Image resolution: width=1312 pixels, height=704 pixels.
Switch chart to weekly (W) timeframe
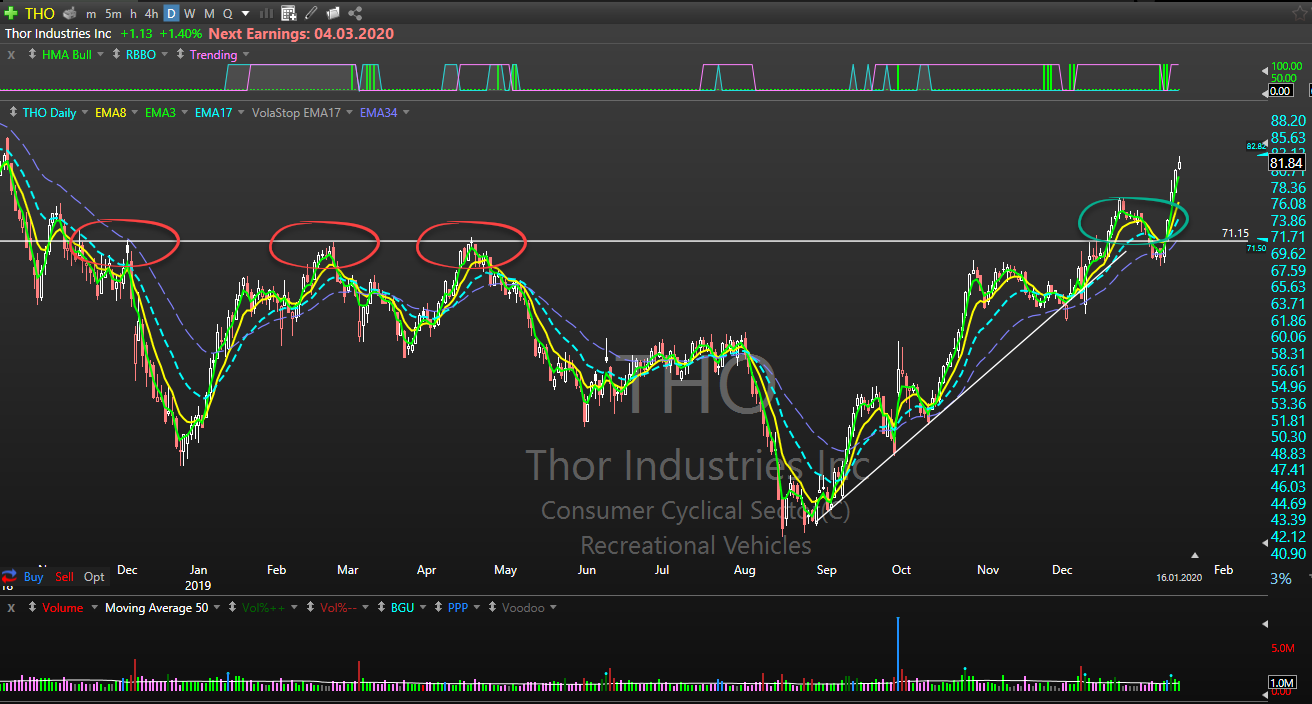tap(189, 13)
